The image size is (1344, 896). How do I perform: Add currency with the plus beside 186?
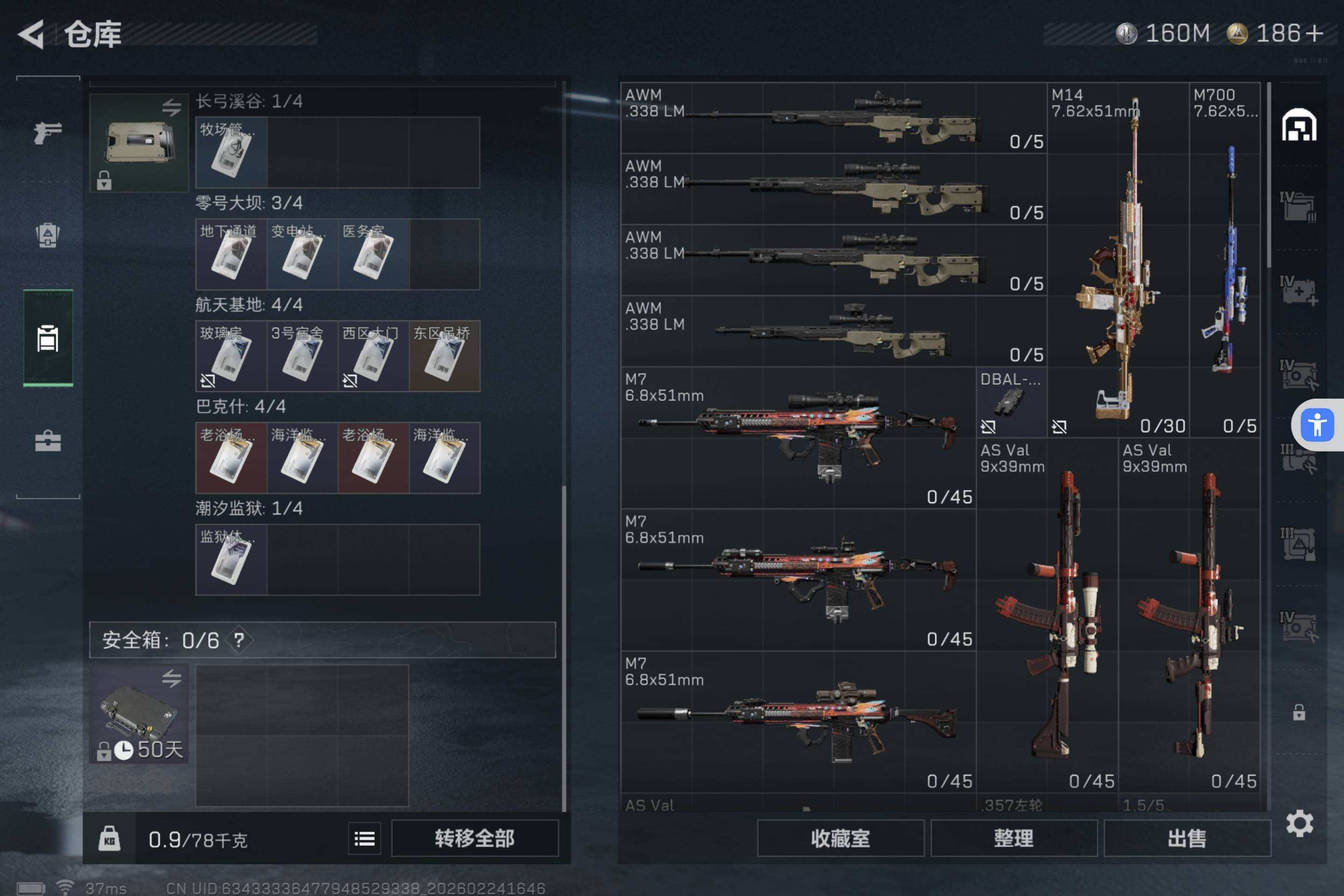click(1315, 33)
